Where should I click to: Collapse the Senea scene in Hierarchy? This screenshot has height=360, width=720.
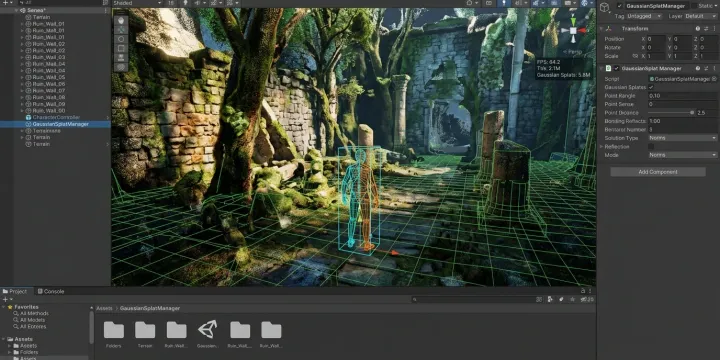(17, 11)
